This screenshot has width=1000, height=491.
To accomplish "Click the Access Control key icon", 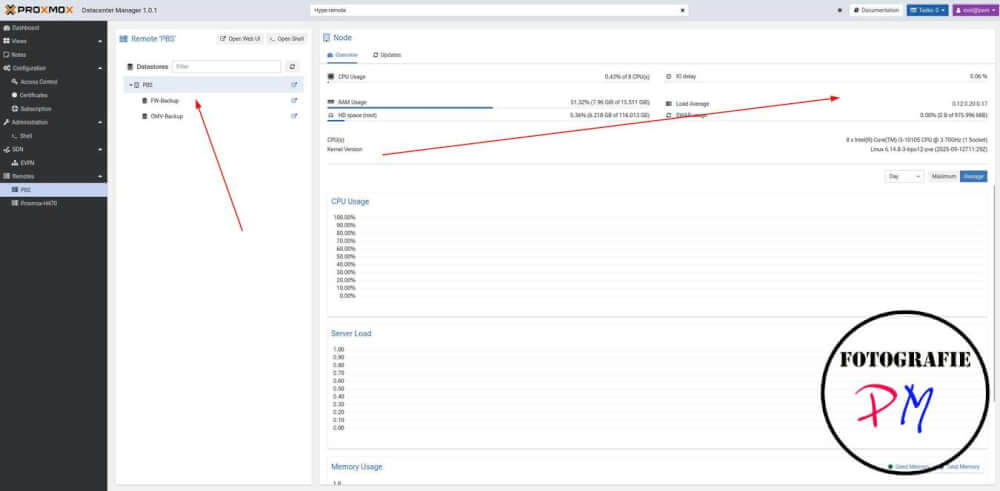I will pos(15,82).
